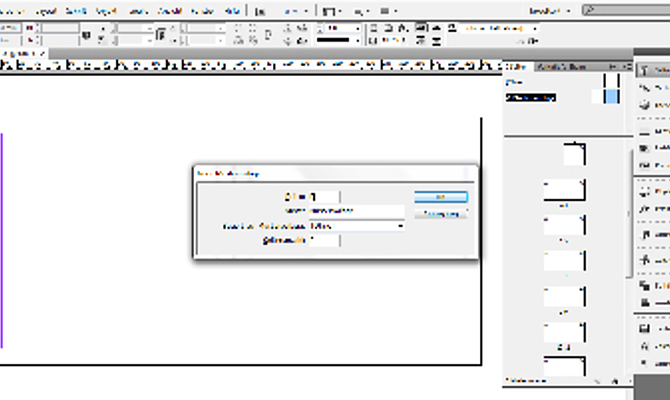The height and width of the screenshot is (400, 670).
Task: Click the Prefix input field
Action: [x=326, y=196]
